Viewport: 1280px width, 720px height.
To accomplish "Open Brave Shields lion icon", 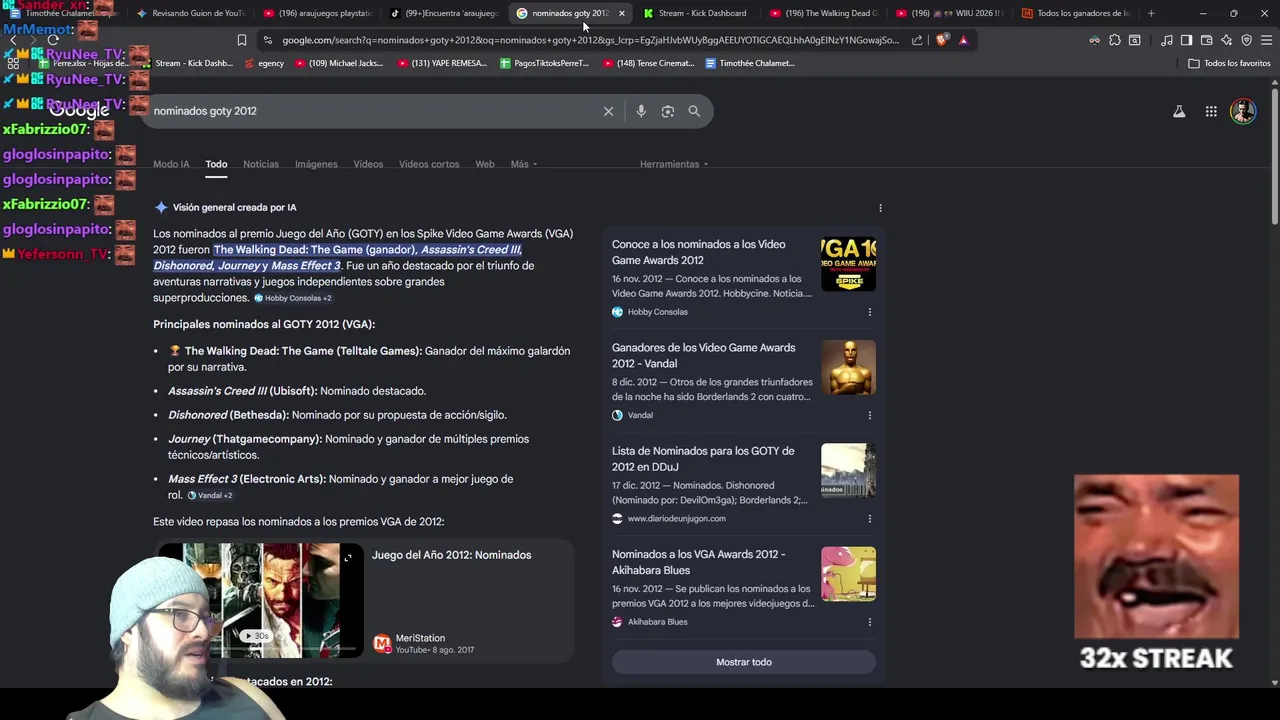I will [x=943, y=40].
